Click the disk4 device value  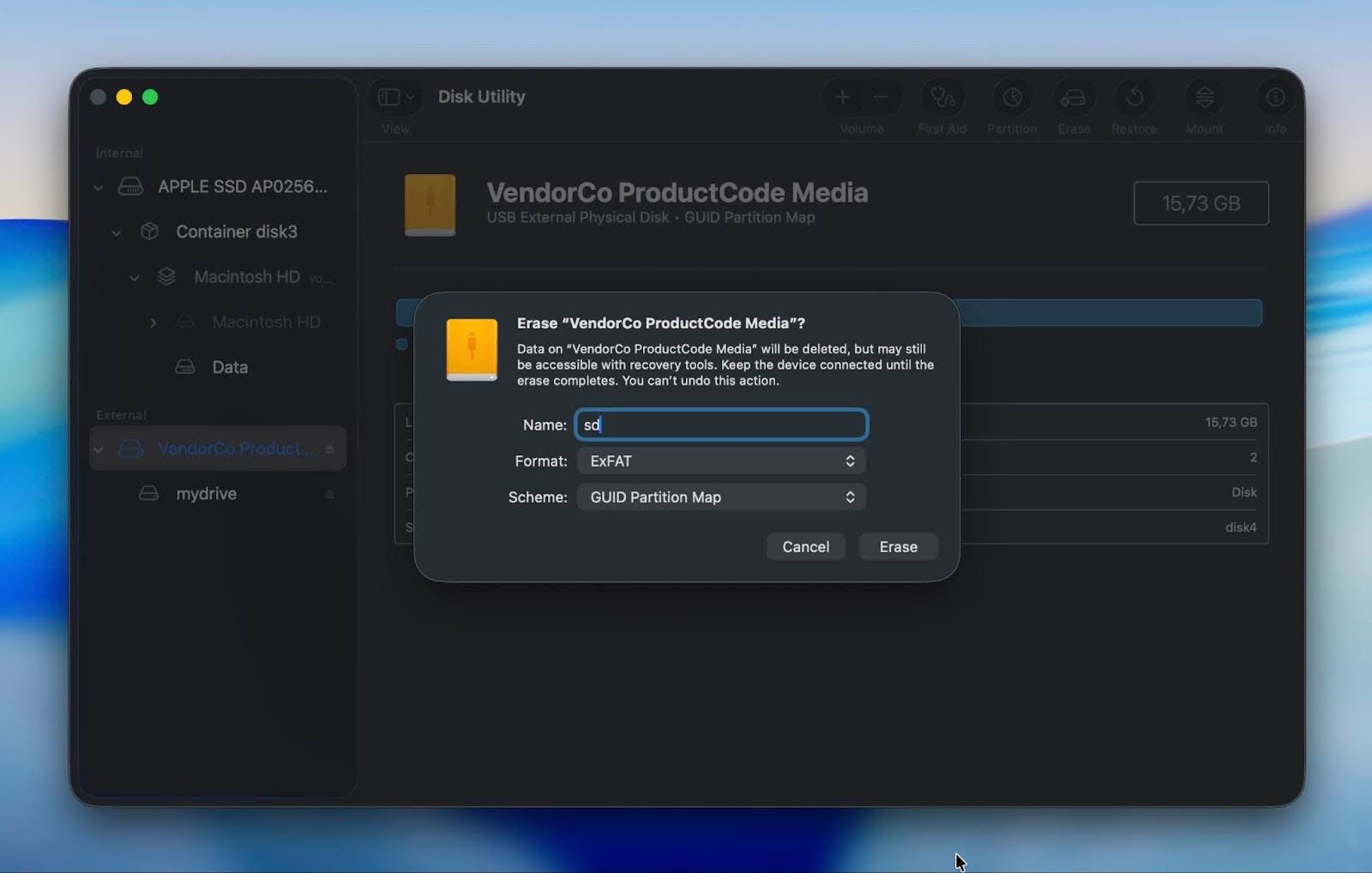tap(1241, 527)
